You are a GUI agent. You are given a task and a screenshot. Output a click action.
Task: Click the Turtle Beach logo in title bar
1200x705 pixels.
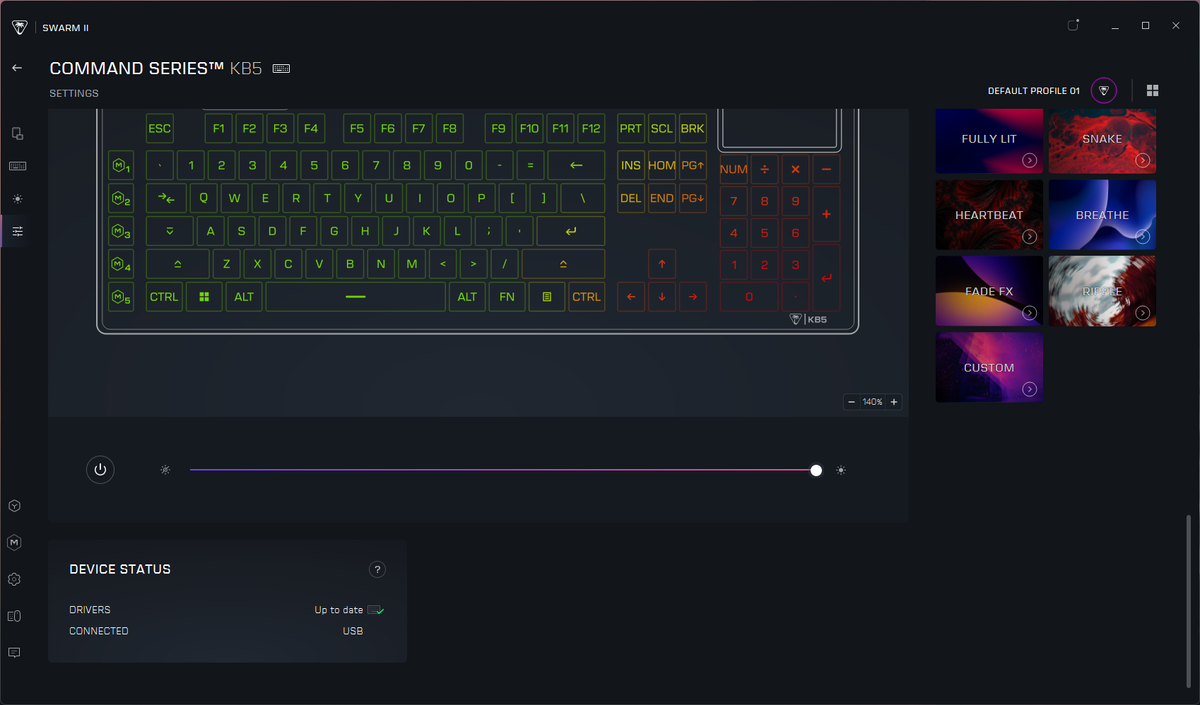(x=19, y=27)
